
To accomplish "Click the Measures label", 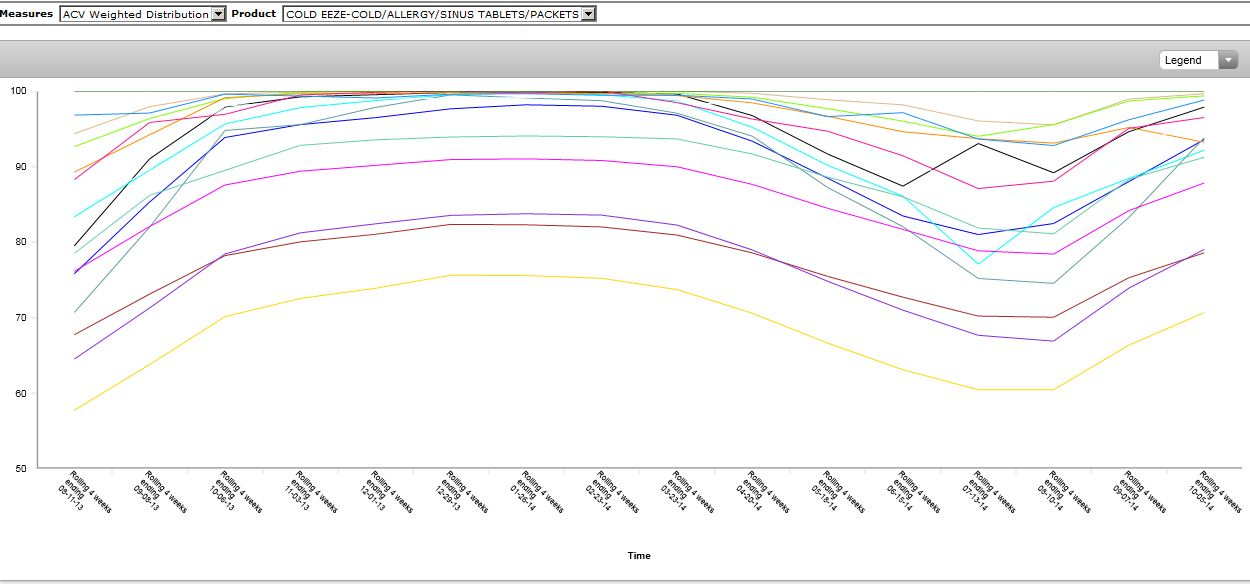I will coord(26,14).
